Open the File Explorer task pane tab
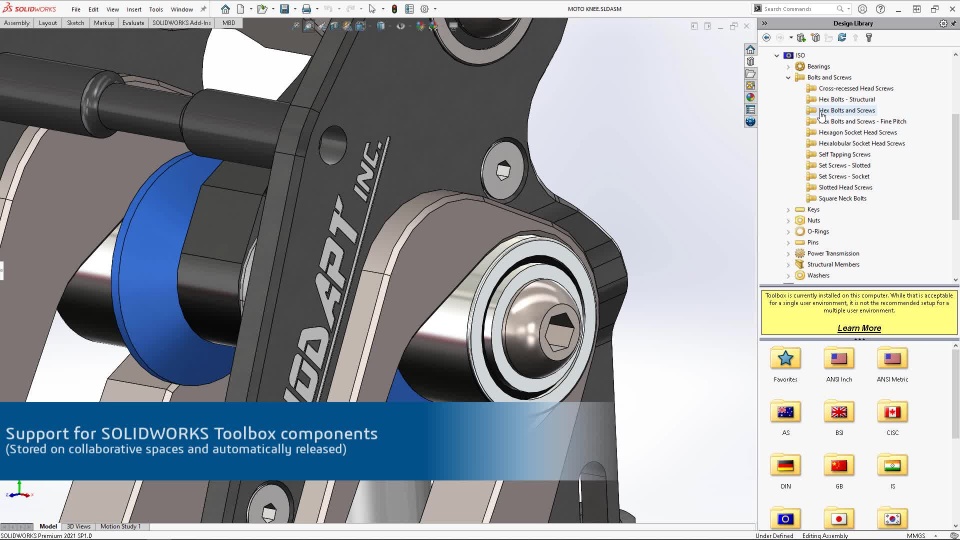Viewport: 960px width, 540px height. [750, 73]
